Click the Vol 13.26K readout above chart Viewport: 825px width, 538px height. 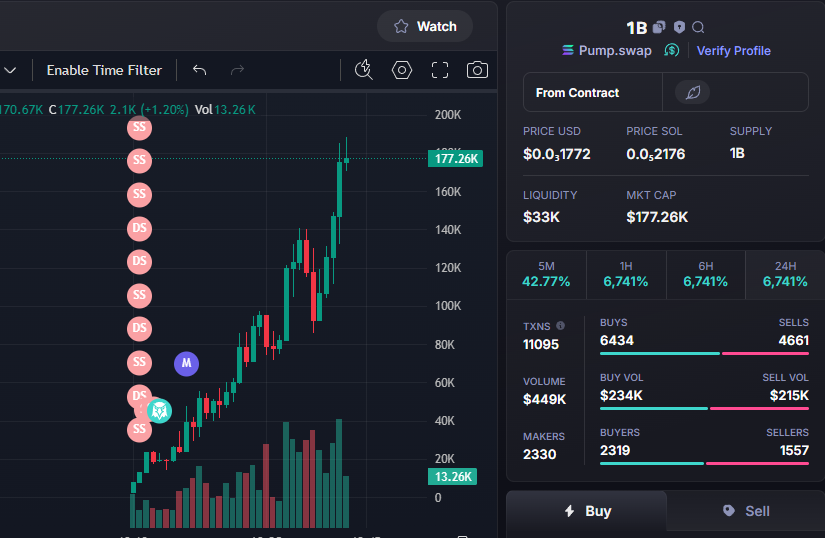225,109
